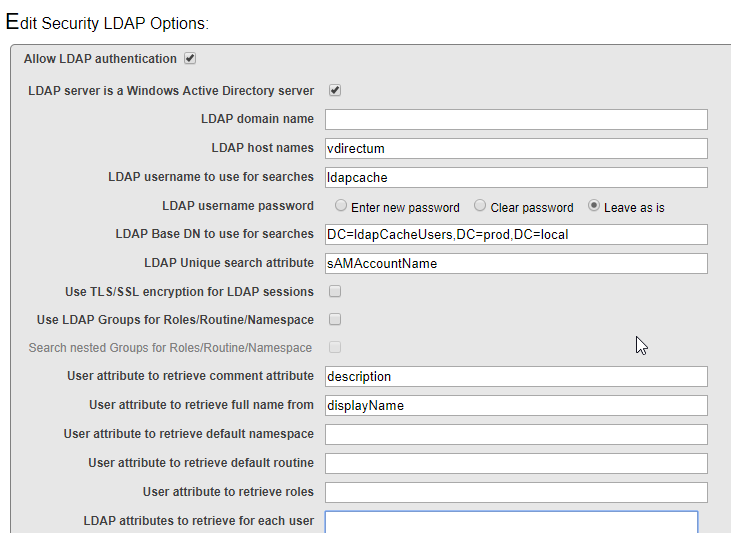The width and height of the screenshot is (731, 533).
Task: Click the comment attribute field showing description
Action: click(x=516, y=376)
